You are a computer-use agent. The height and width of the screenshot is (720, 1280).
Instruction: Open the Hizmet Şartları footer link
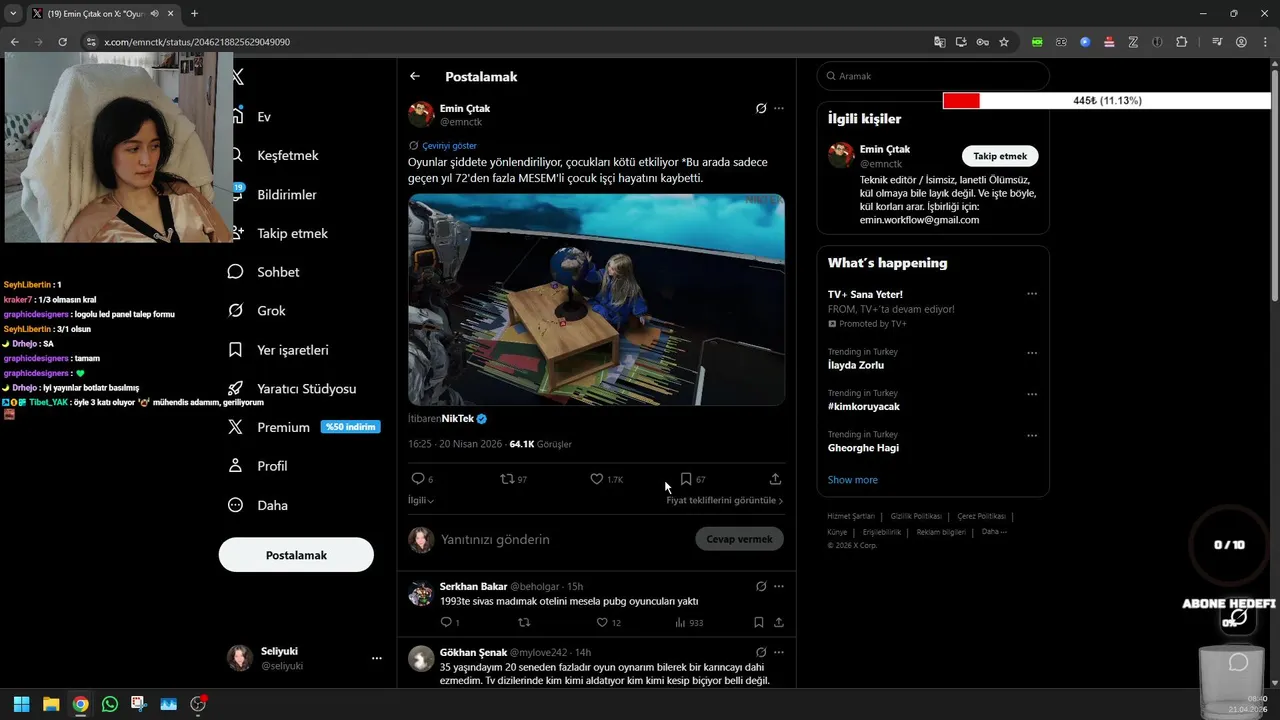[851, 516]
